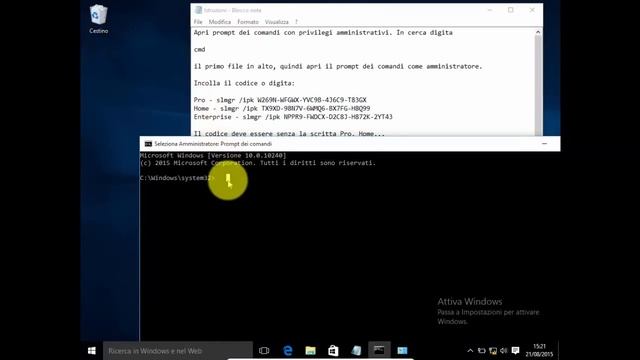Open the Formato menu in Notepad
Image resolution: width=640 pixels, height=360 pixels.
248,22
